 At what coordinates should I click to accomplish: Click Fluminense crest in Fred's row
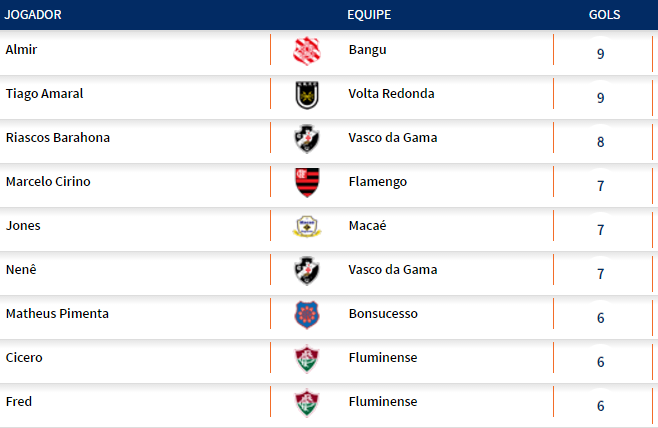[306, 403]
